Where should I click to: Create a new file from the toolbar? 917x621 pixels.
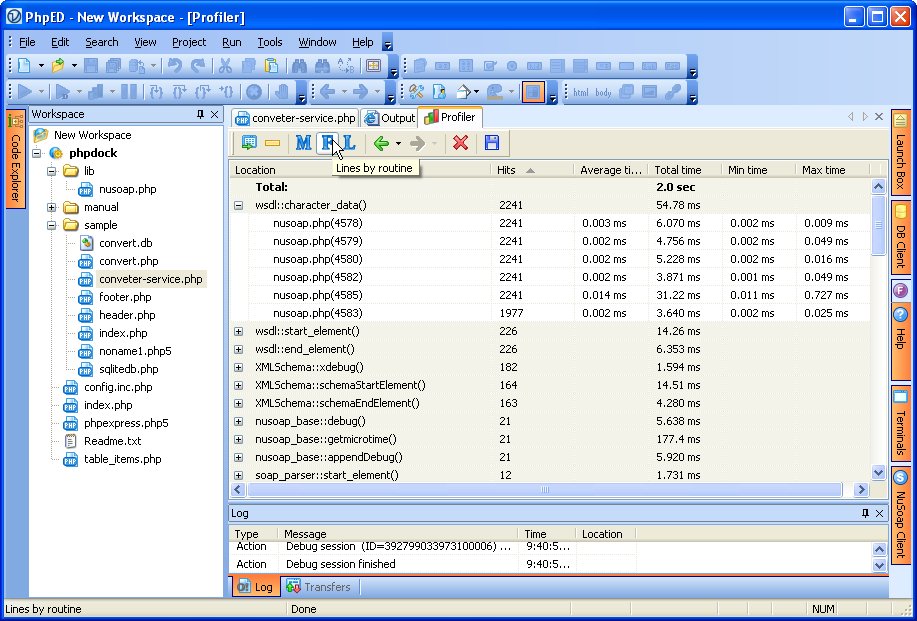(x=24, y=65)
